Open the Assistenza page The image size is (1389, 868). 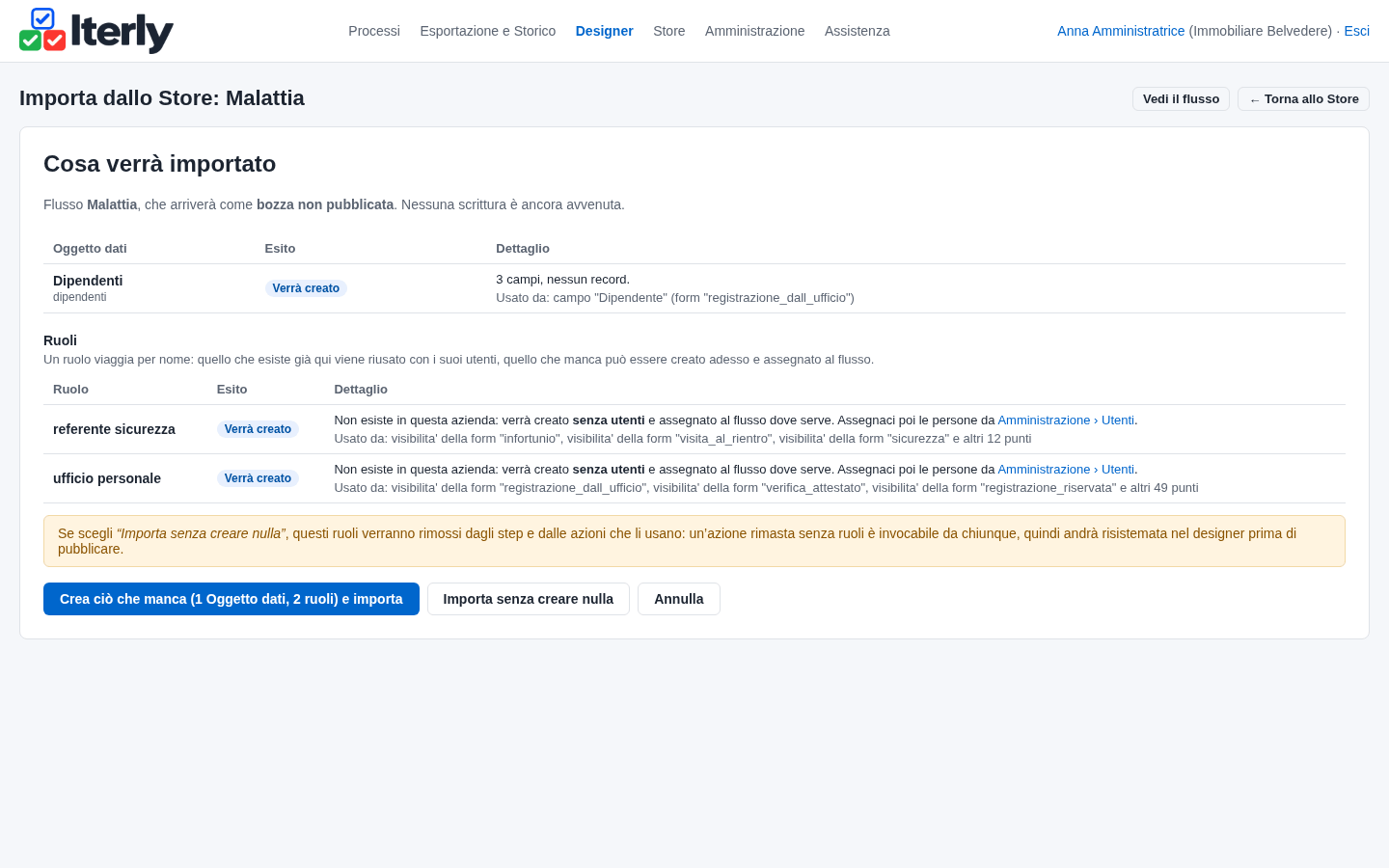(x=858, y=31)
